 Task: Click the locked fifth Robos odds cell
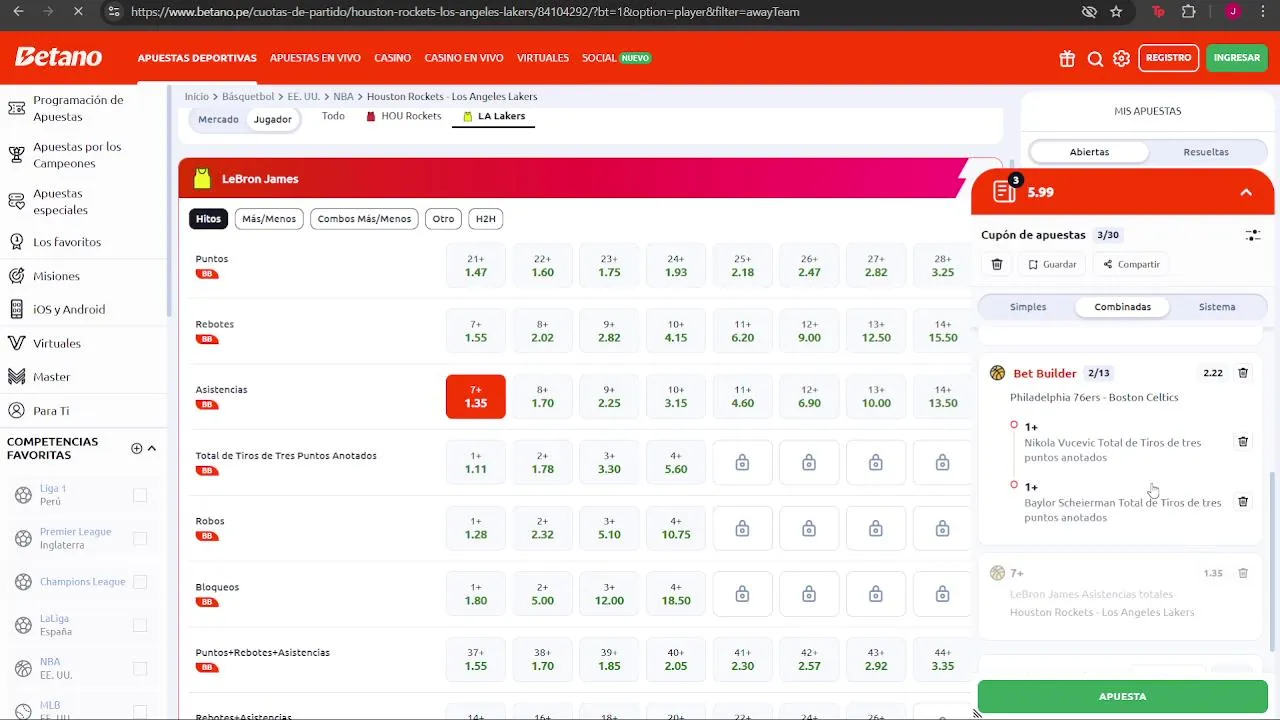point(742,528)
